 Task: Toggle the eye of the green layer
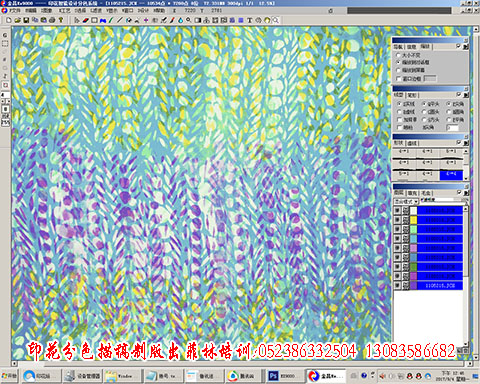[397, 267]
